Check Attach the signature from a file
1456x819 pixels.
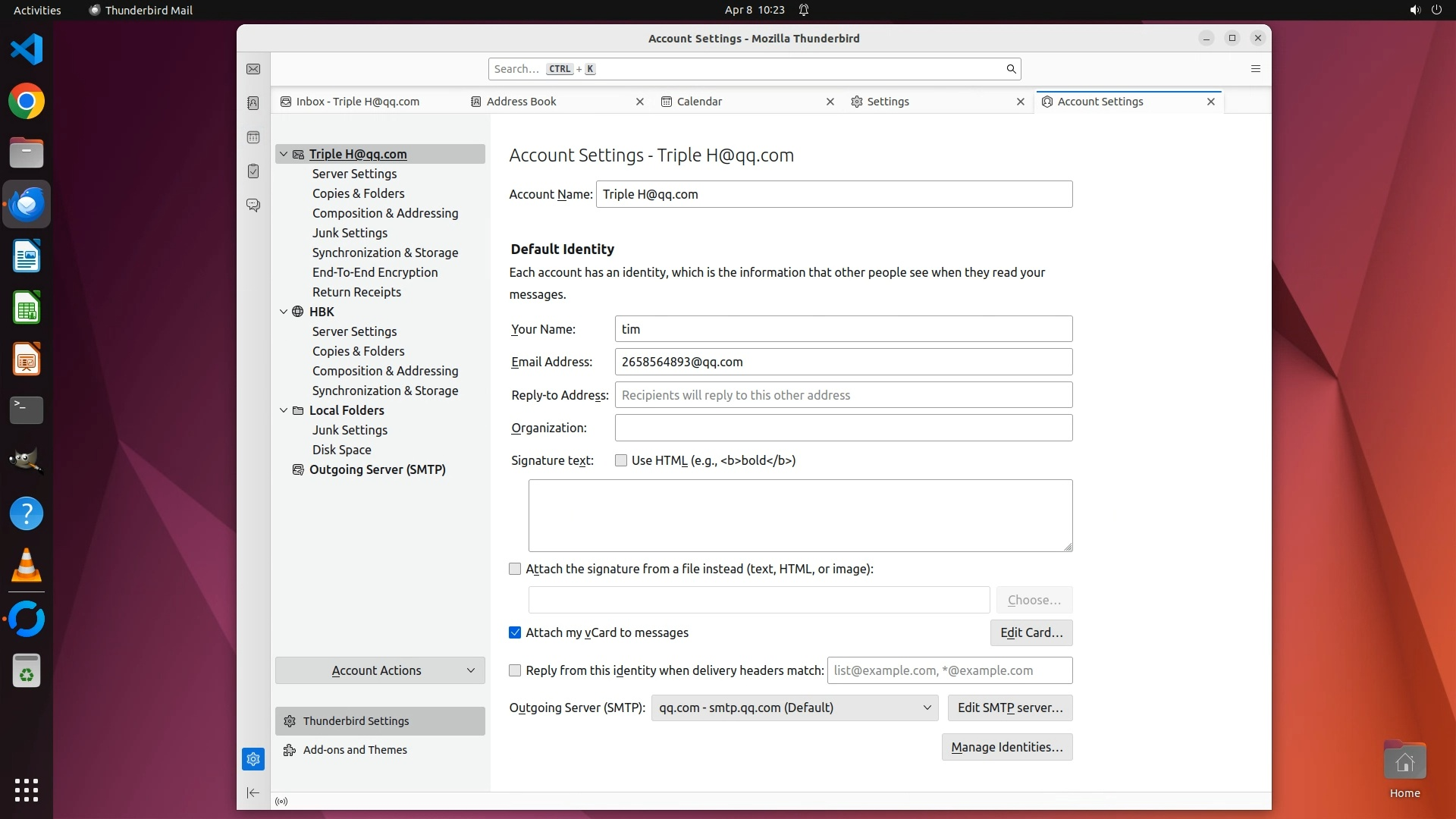tap(515, 569)
